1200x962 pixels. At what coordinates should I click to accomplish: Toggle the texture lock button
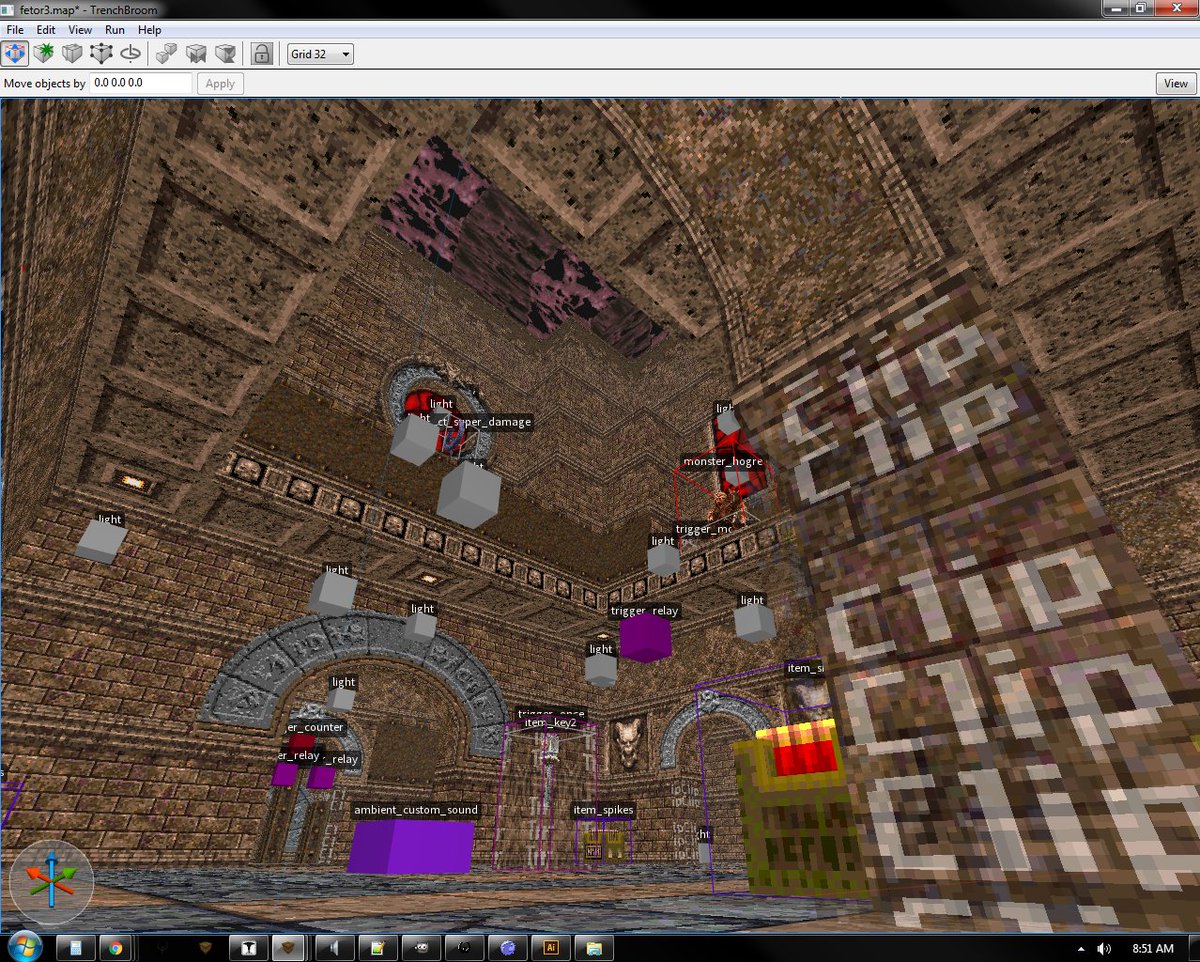click(262, 53)
